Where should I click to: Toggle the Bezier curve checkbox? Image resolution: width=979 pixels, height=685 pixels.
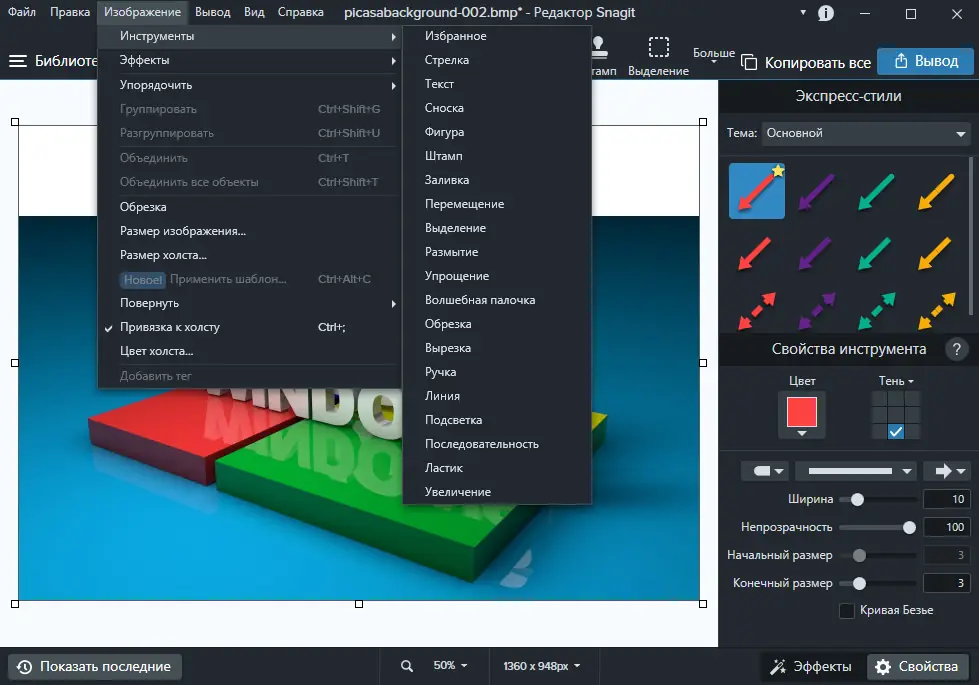[847, 610]
